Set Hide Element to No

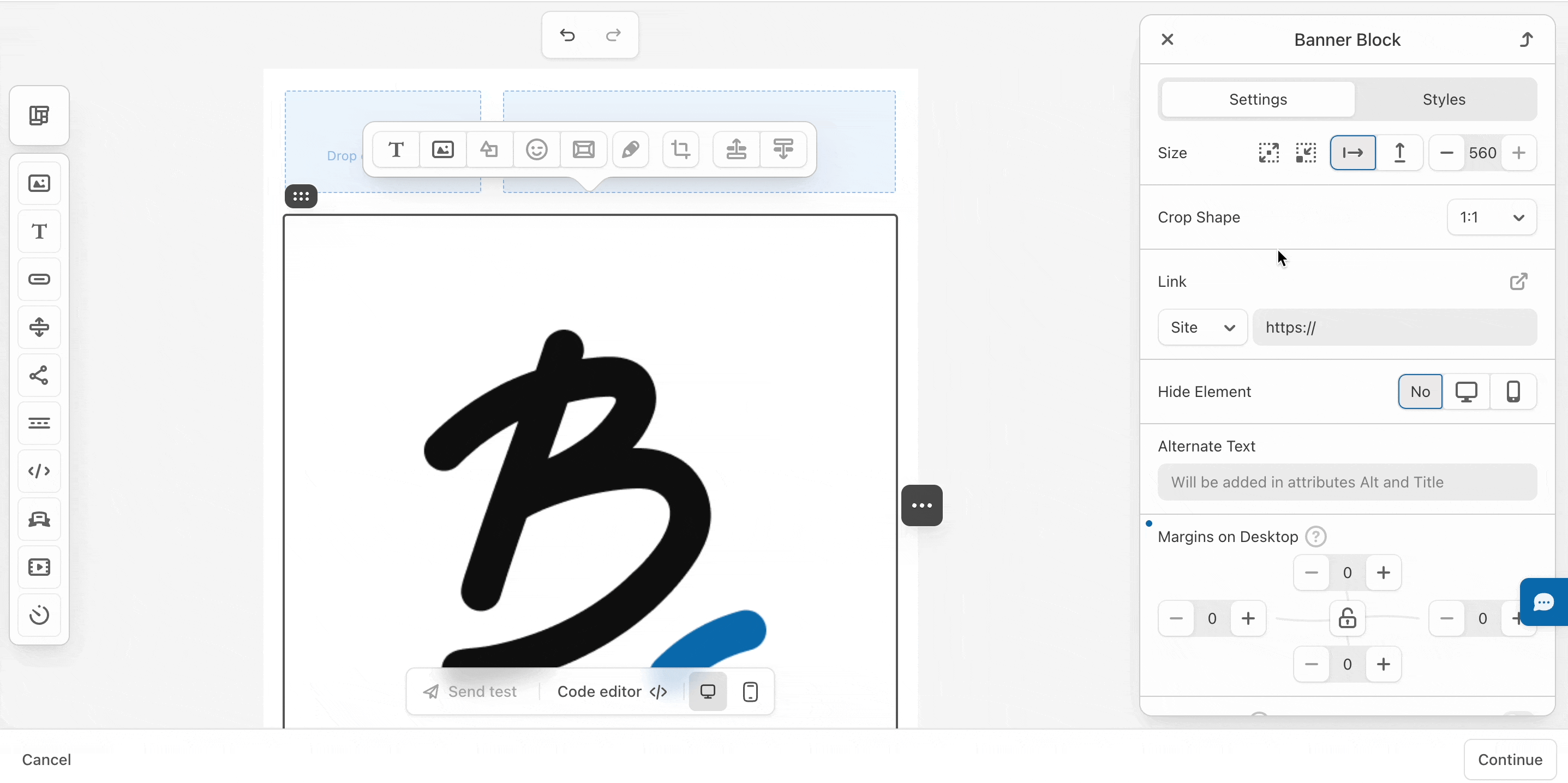pyautogui.click(x=1420, y=392)
